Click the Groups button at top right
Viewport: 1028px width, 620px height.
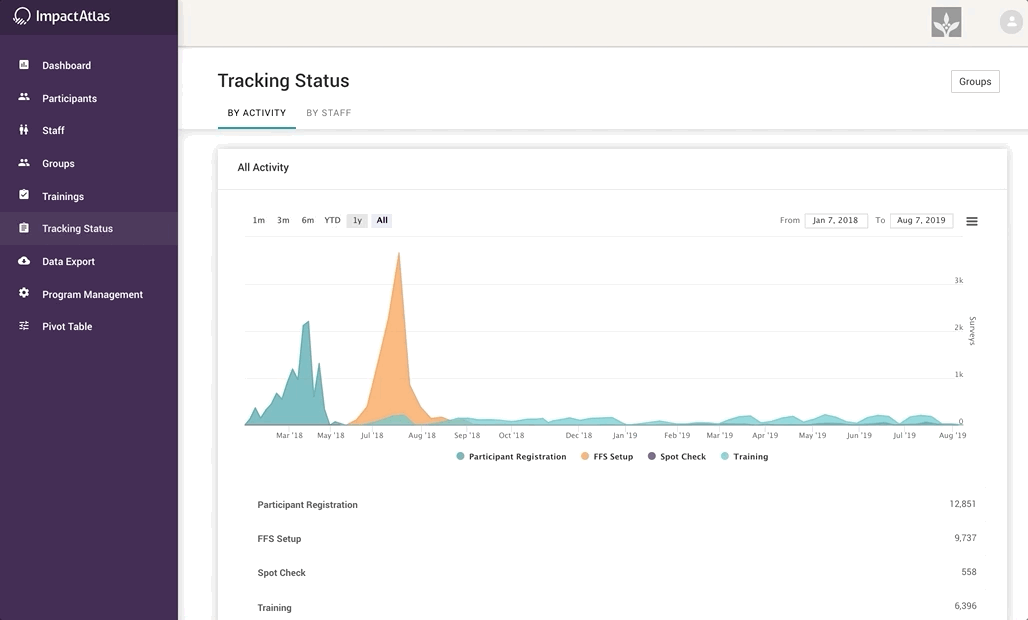(975, 81)
